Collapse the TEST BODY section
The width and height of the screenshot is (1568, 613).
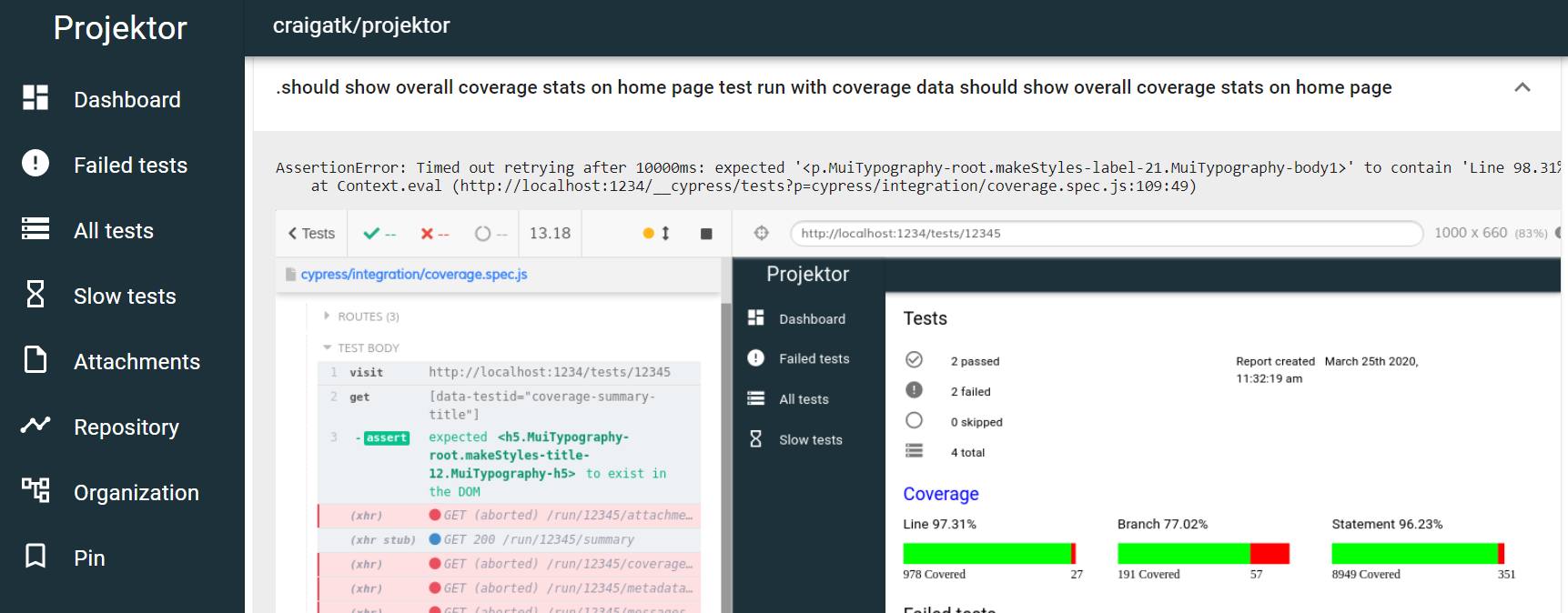click(x=361, y=347)
